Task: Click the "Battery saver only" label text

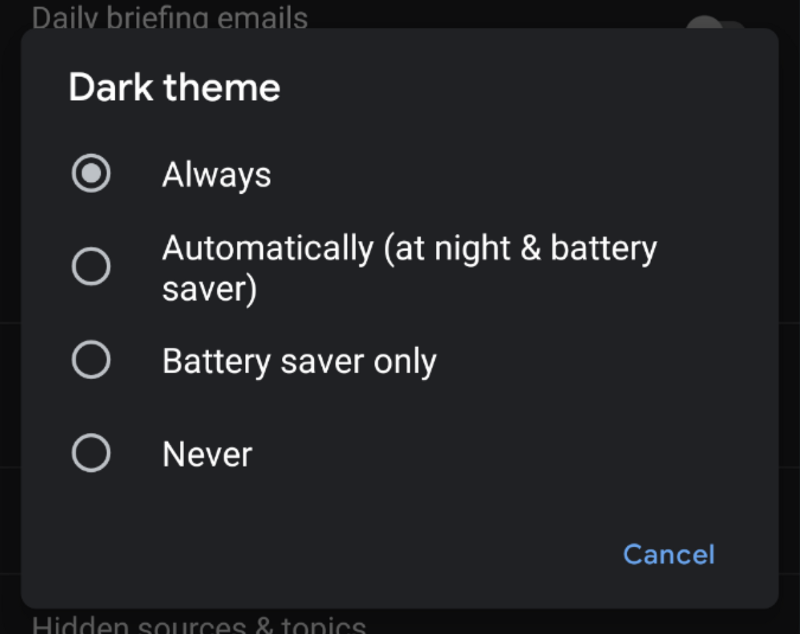Action: [x=299, y=361]
